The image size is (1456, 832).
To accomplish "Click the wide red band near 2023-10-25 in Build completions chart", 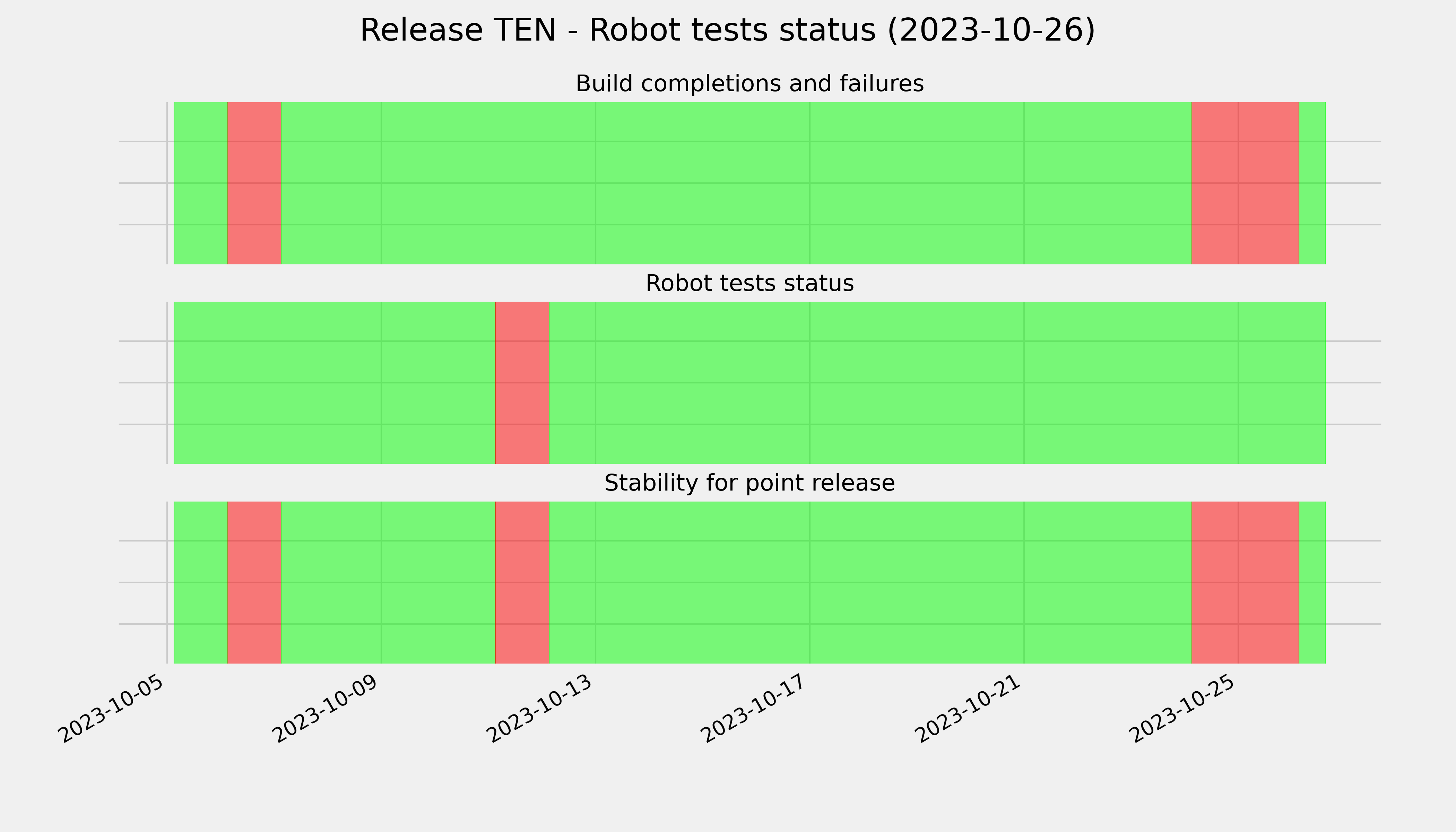I will [x=1245, y=183].
